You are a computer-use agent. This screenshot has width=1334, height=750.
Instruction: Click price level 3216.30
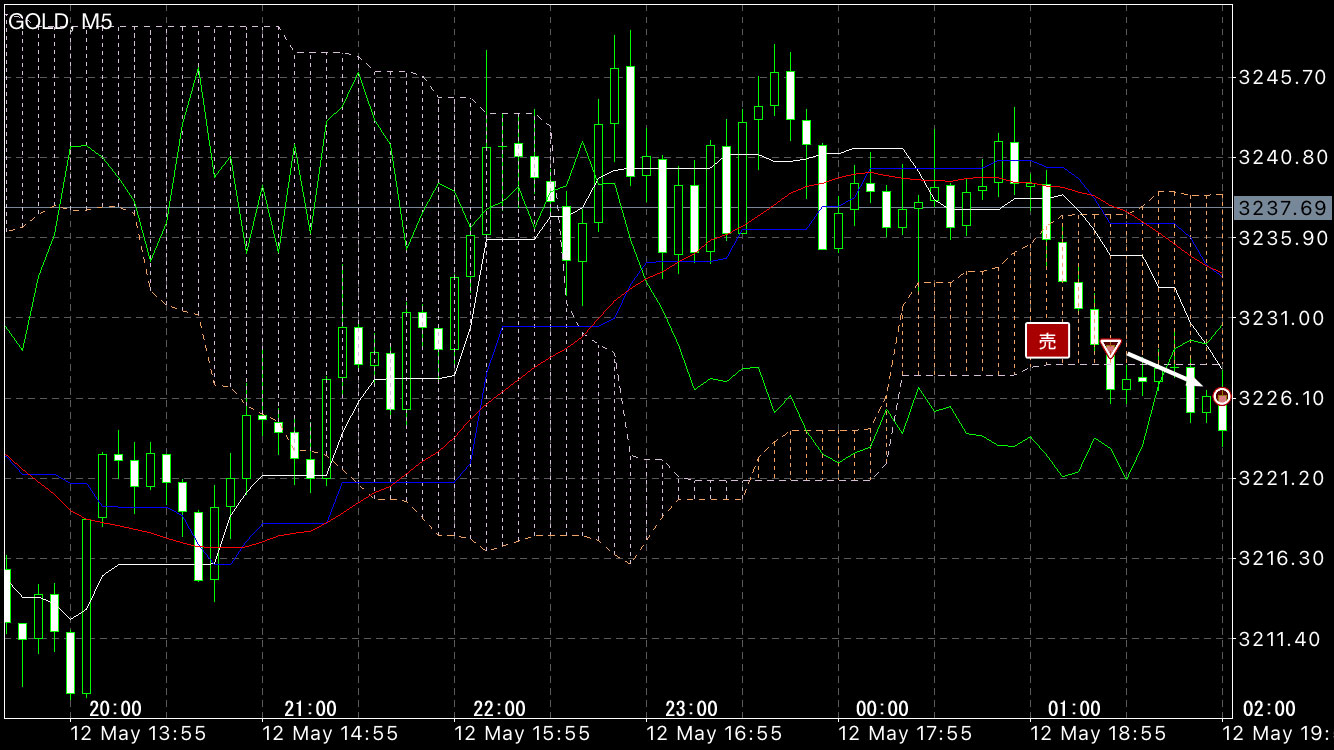[1282, 558]
